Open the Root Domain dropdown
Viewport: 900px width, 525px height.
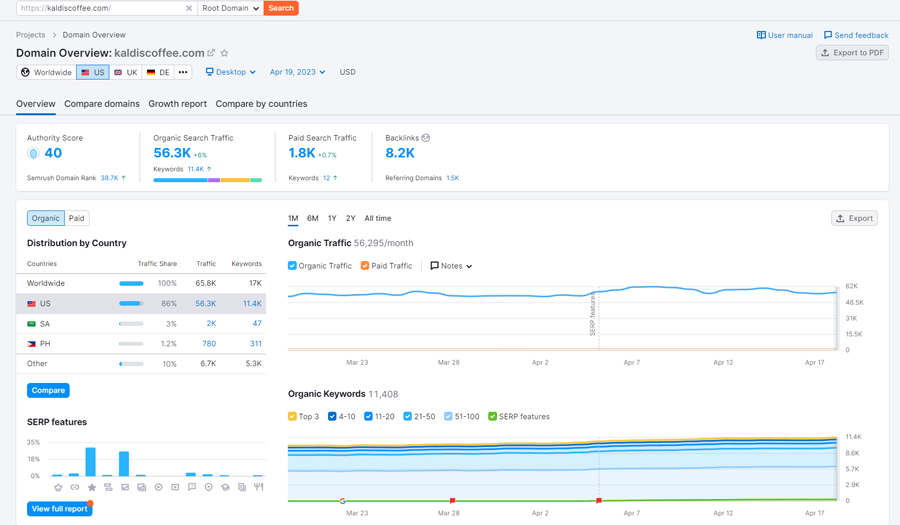(x=231, y=8)
